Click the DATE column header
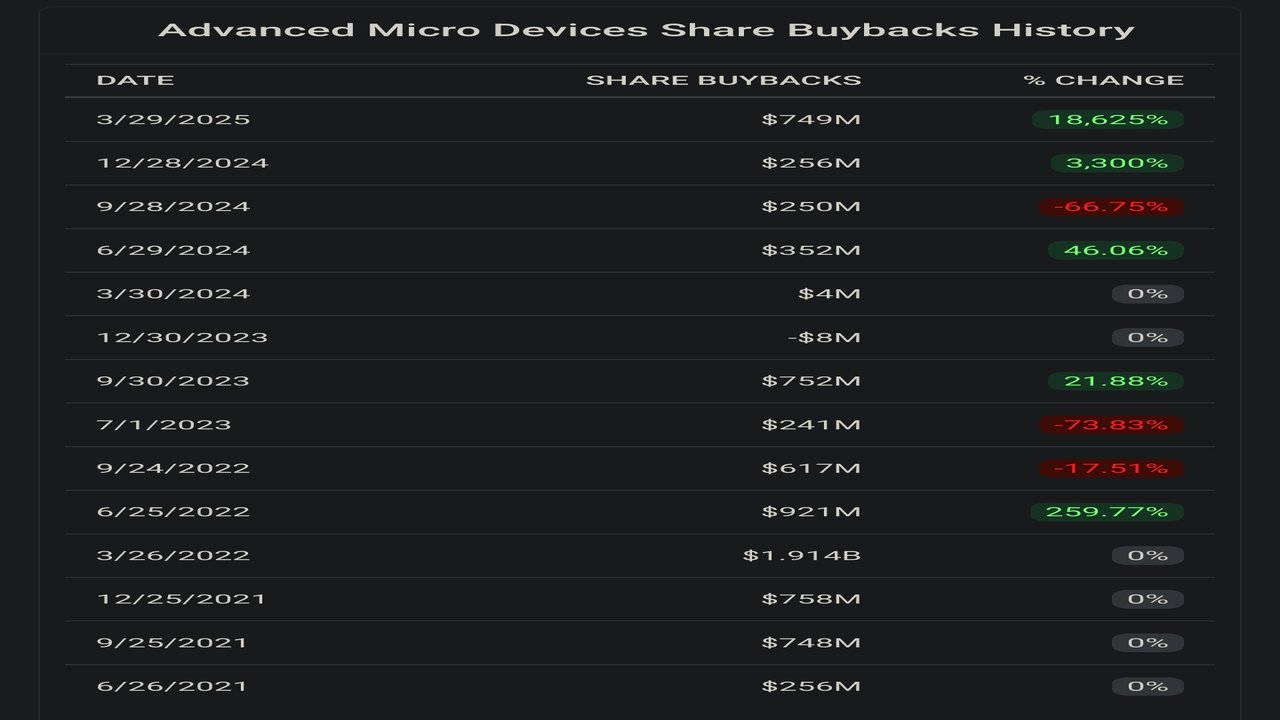This screenshot has width=1280, height=720. tap(135, 80)
